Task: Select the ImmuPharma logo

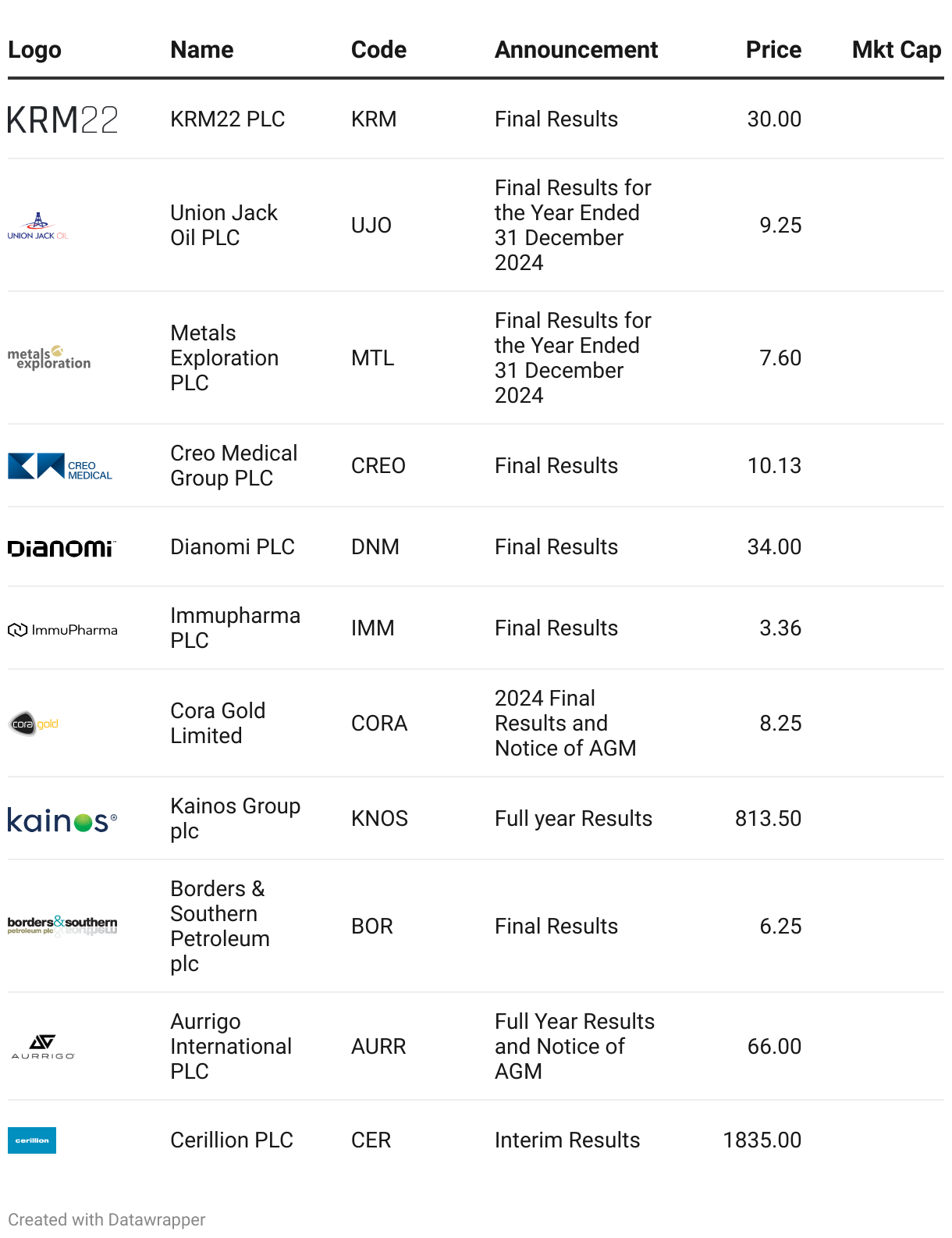Action: coord(62,630)
